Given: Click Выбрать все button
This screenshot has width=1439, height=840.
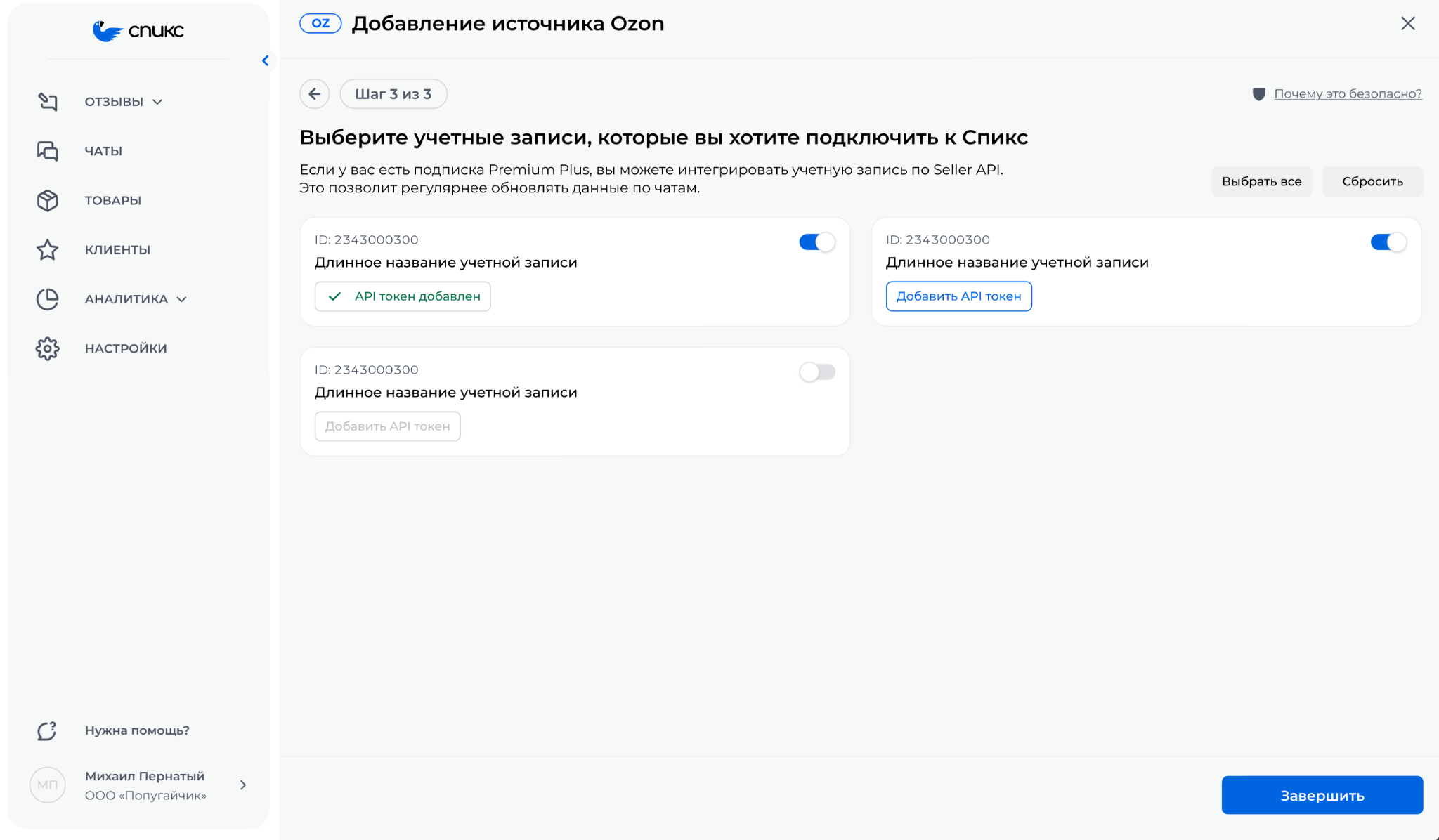Looking at the screenshot, I should [x=1262, y=181].
